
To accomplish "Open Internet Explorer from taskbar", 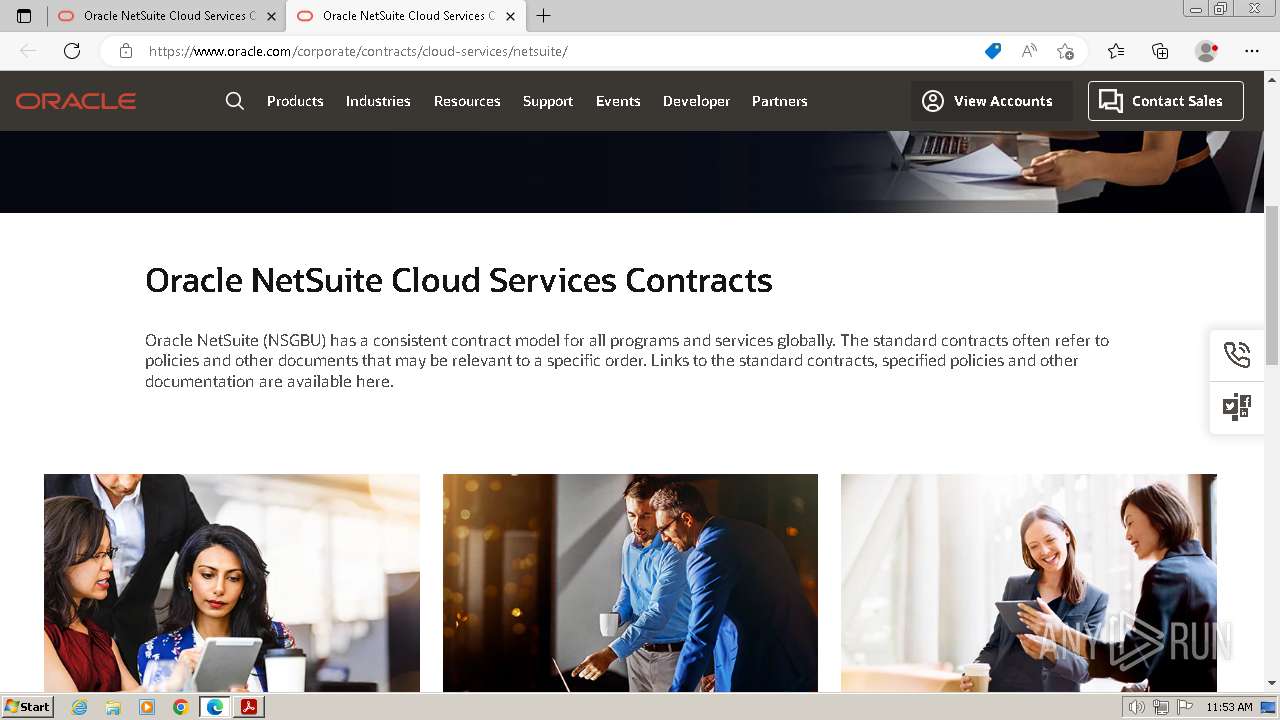I will click(80, 707).
